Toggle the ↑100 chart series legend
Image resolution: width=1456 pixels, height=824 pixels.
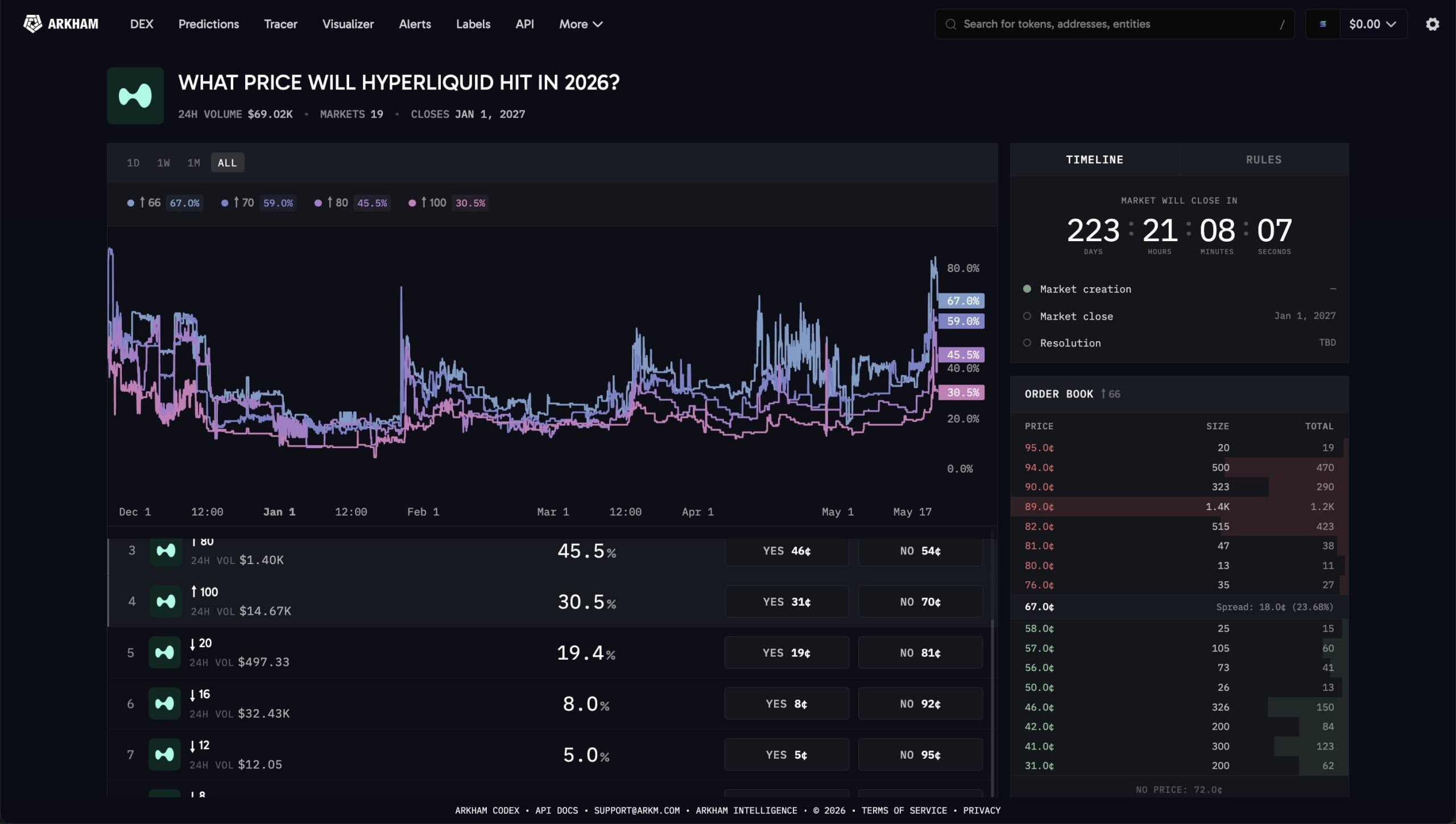coord(448,203)
